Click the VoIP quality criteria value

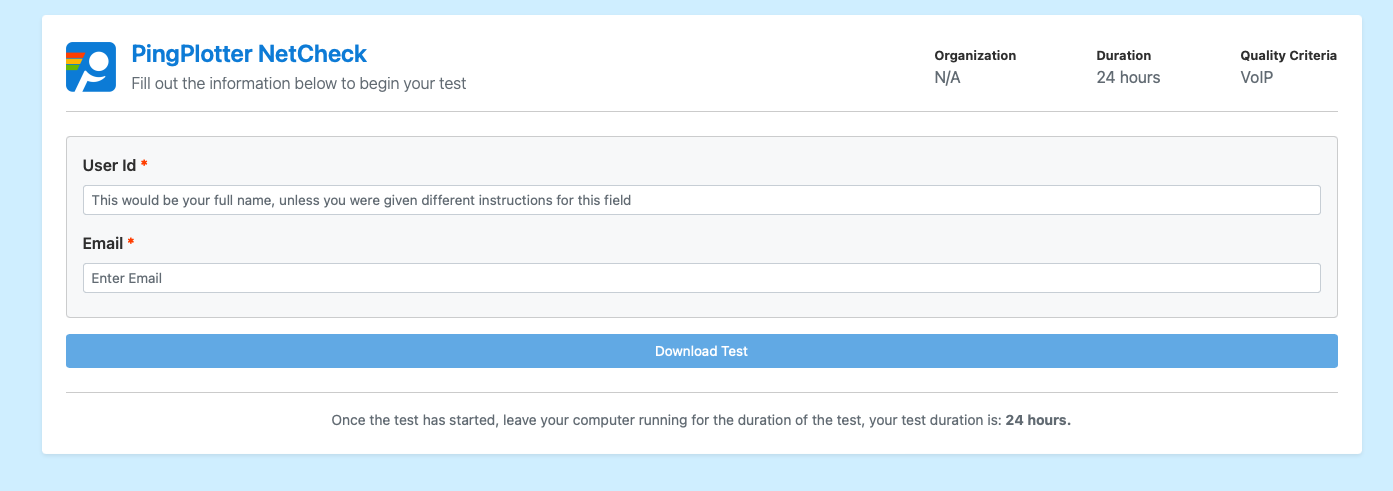click(1257, 78)
